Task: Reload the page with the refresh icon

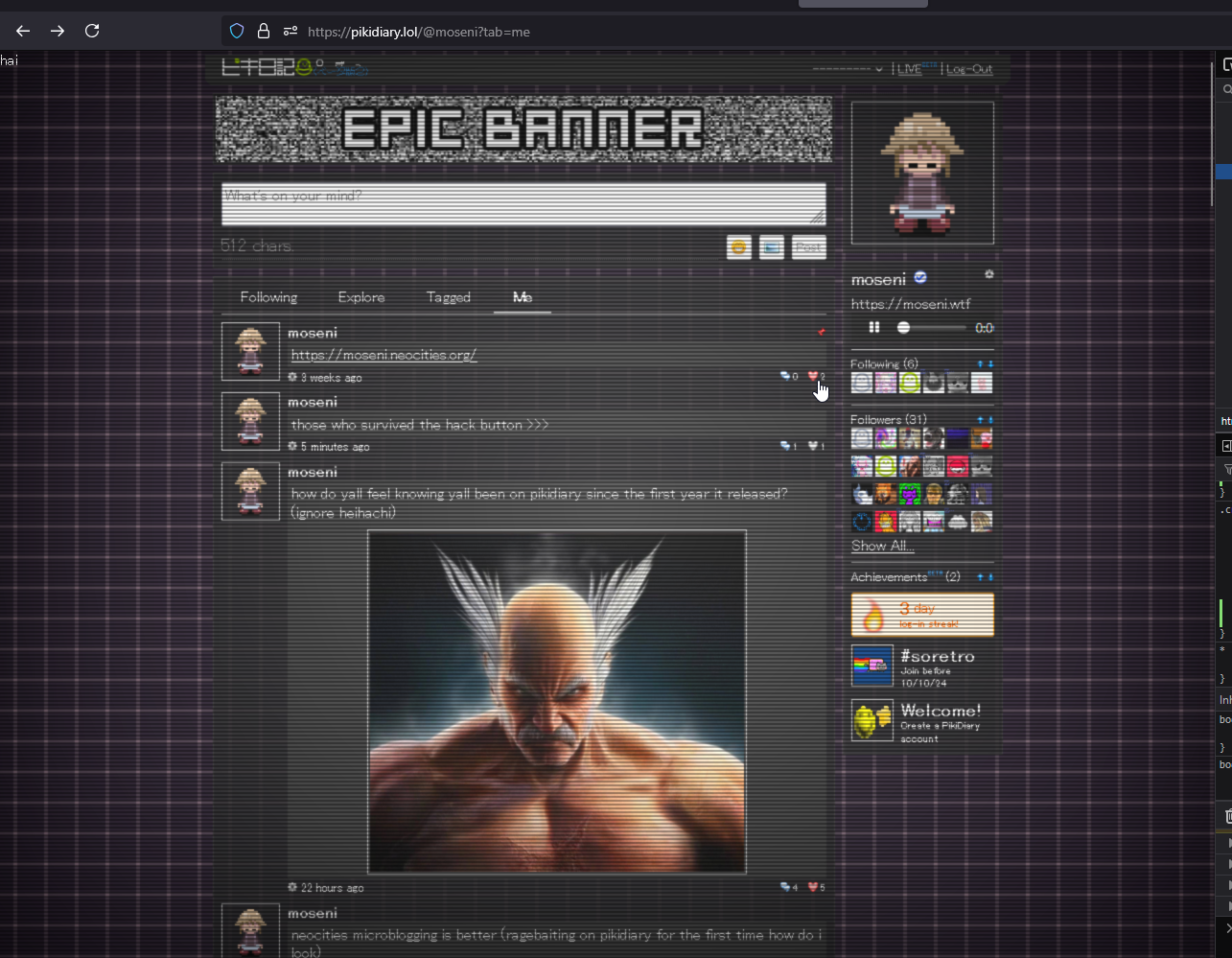Action: (x=92, y=31)
